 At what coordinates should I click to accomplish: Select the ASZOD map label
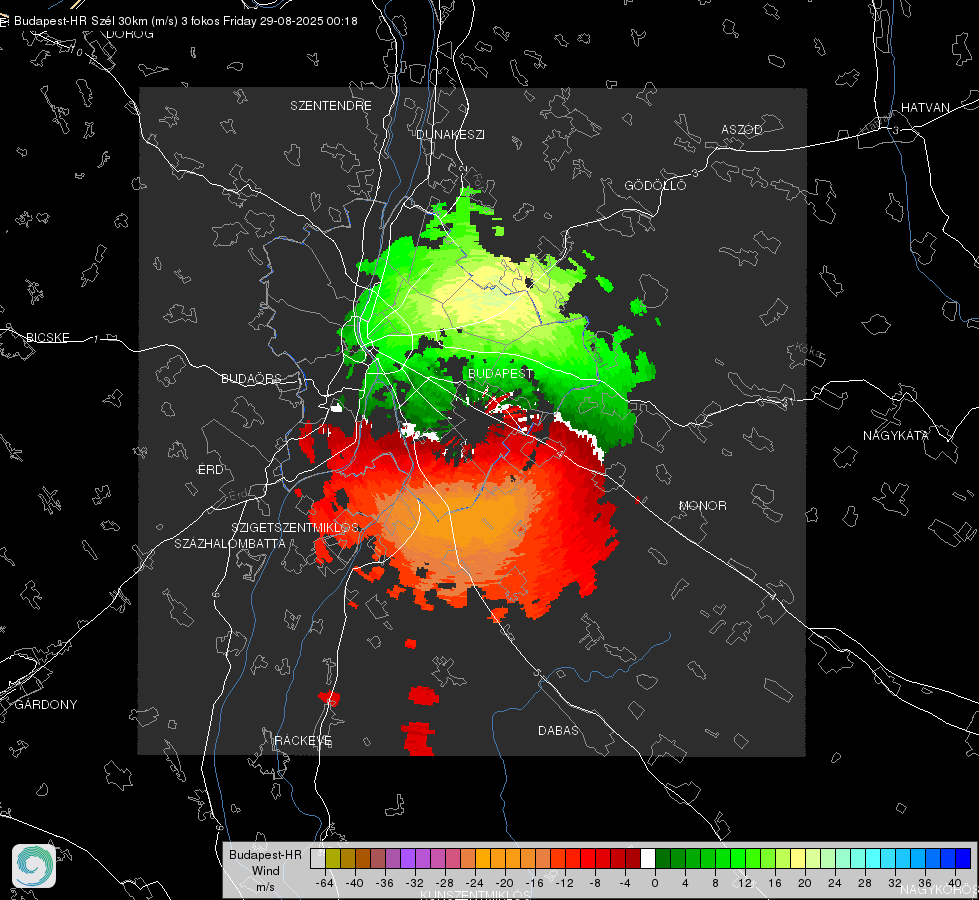click(x=742, y=130)
